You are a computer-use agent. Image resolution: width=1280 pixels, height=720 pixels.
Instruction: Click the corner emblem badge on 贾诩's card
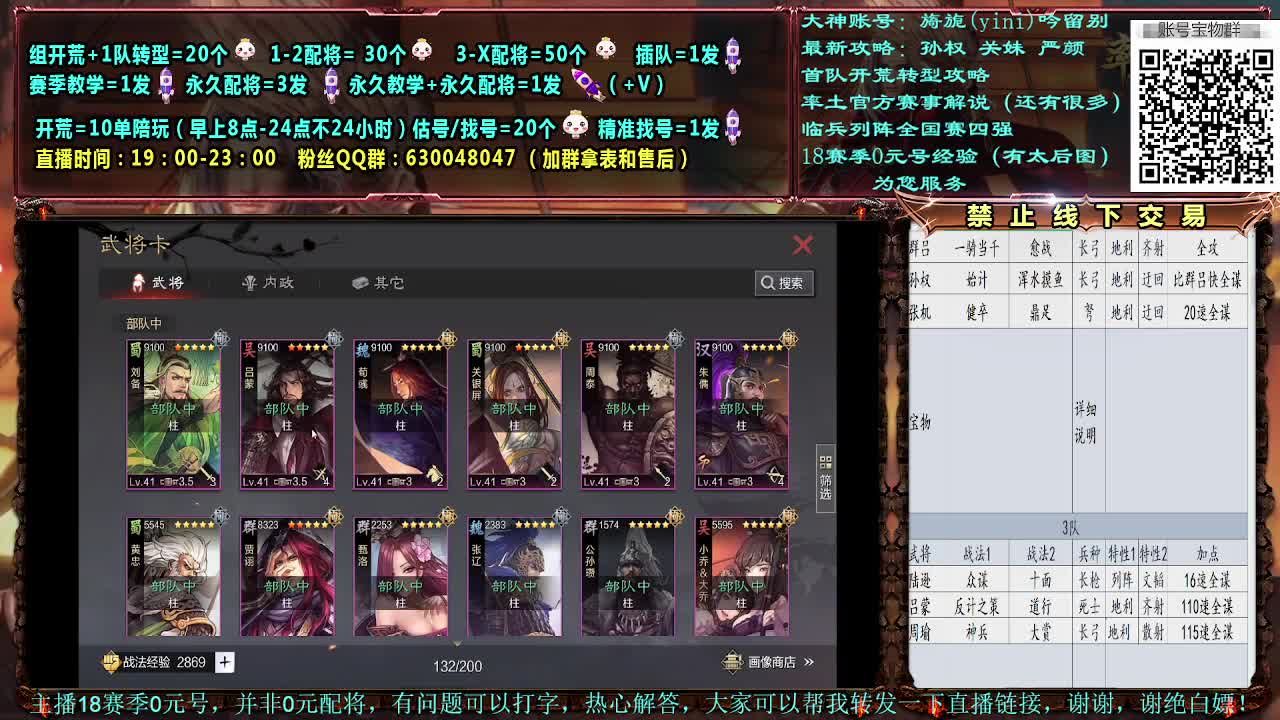(335, 517)
